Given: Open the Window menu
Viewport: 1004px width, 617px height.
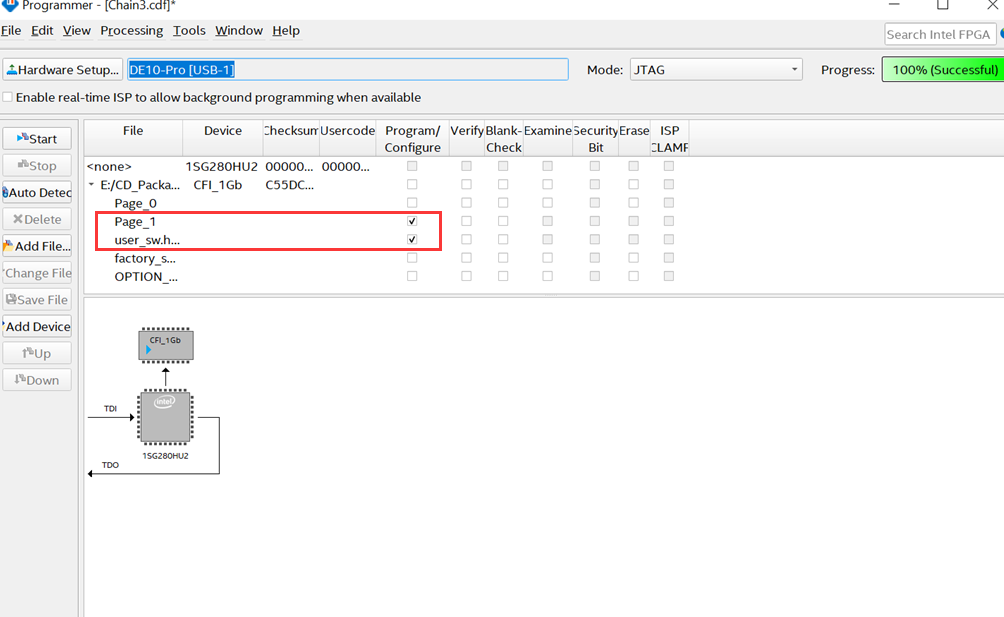Looking at the screenshot, I should pyautogui.click(x=239, y=31).
